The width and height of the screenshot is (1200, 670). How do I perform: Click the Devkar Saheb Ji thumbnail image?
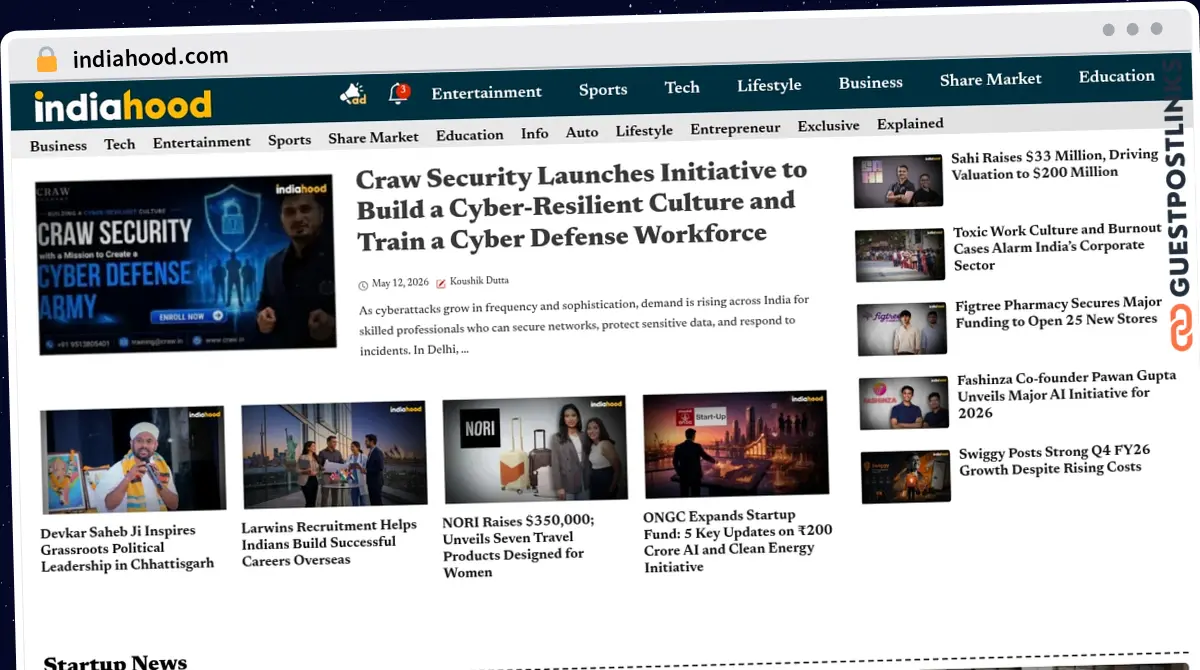(133, 460)
